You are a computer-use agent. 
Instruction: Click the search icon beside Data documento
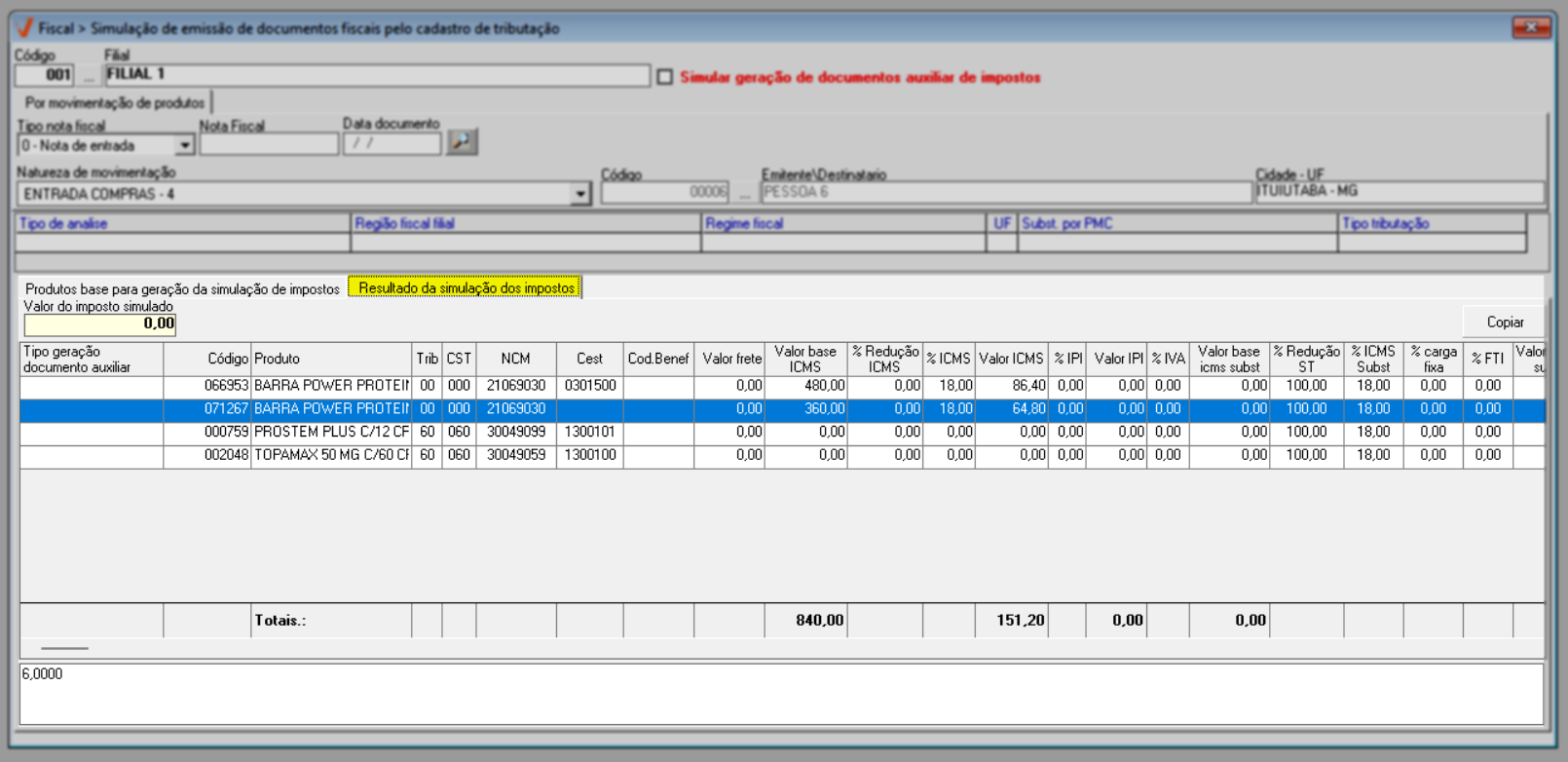[462, 142]
